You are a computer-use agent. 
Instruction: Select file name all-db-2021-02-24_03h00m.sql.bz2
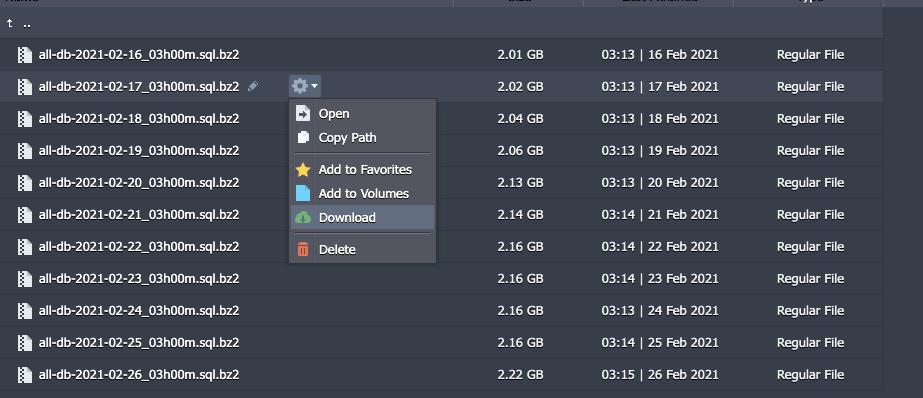(x=139, y=310)
